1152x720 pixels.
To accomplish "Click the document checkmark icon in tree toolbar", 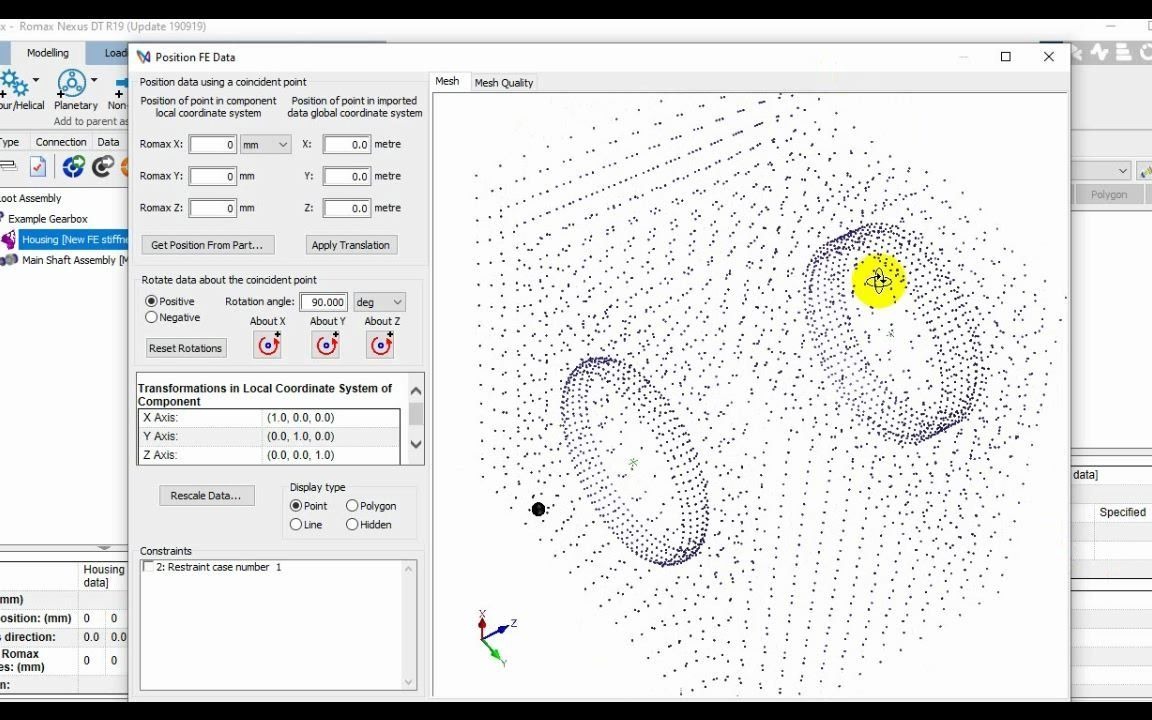I will [x=38, y=167].
